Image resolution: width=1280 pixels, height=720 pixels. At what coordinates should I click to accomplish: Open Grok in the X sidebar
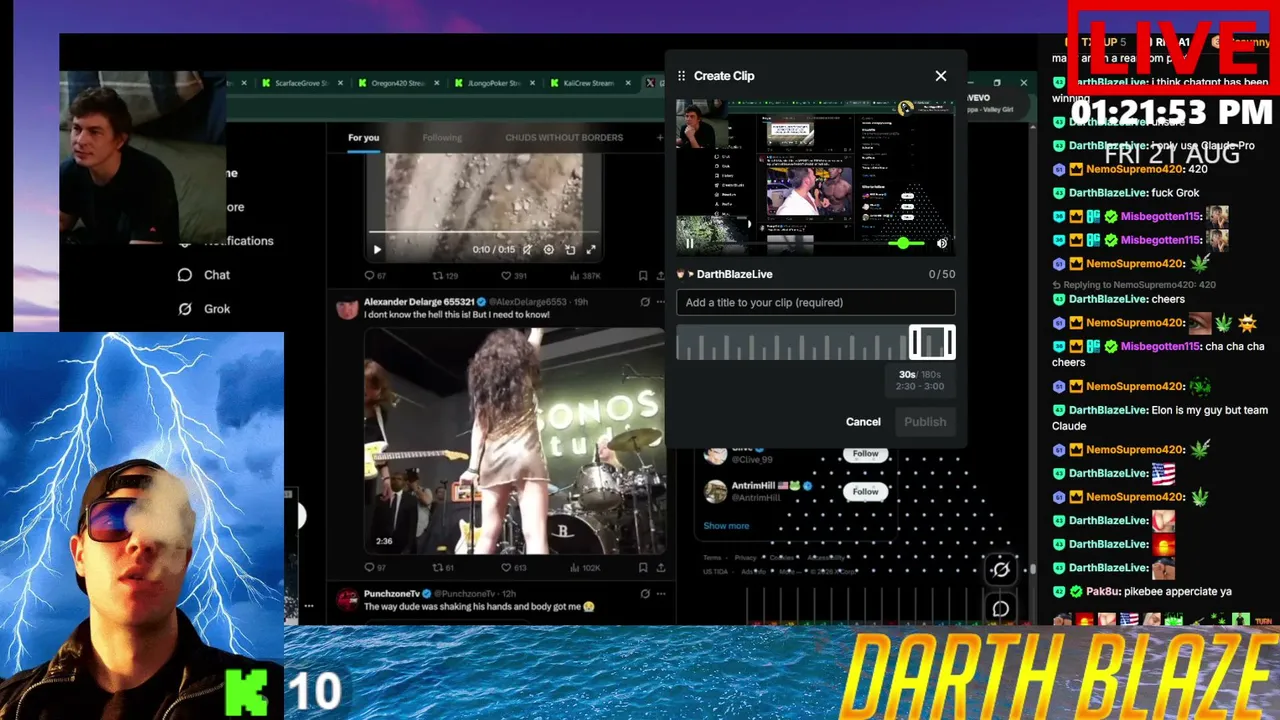click(204, 309)
